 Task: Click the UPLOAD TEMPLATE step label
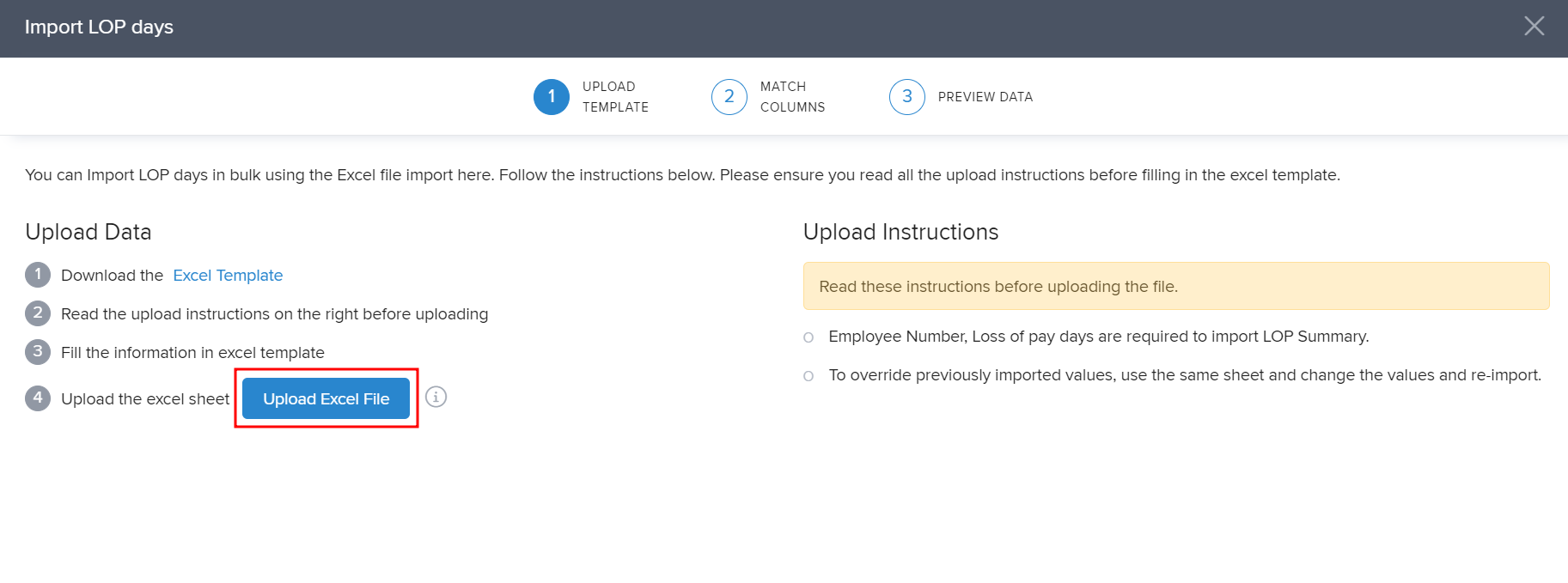[615, 97]
